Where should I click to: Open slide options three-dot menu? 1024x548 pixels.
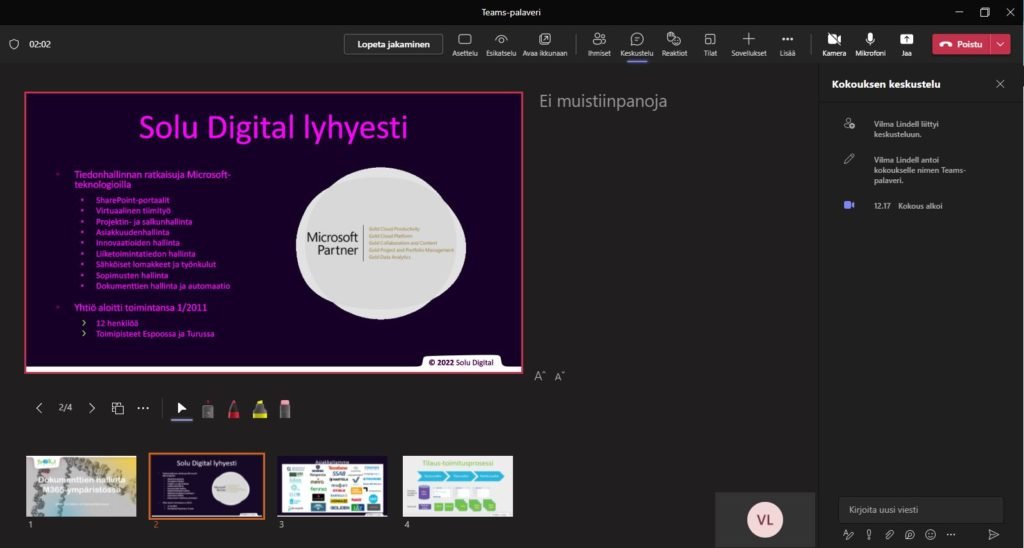tap(143, 408)
